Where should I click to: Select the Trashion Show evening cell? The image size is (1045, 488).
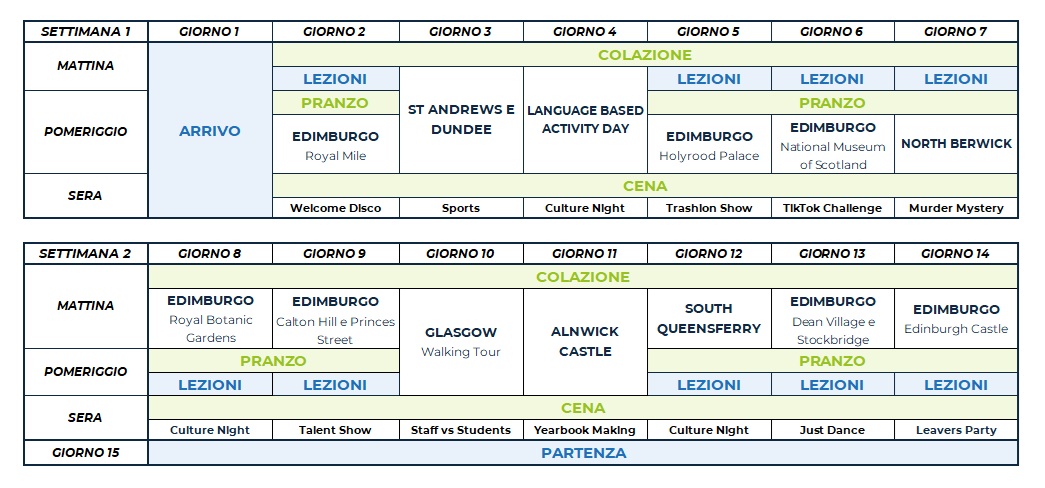coord(709,208)
